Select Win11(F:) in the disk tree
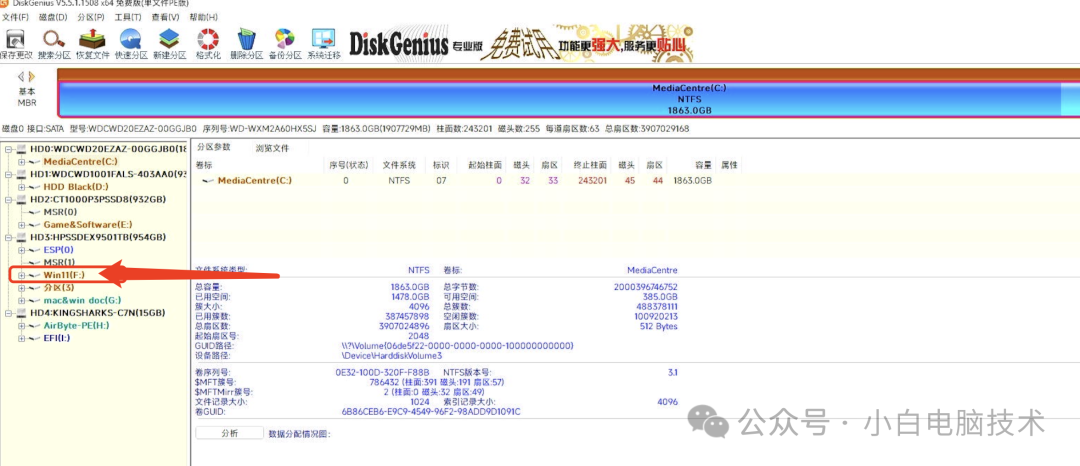 [x=64, y=275]
